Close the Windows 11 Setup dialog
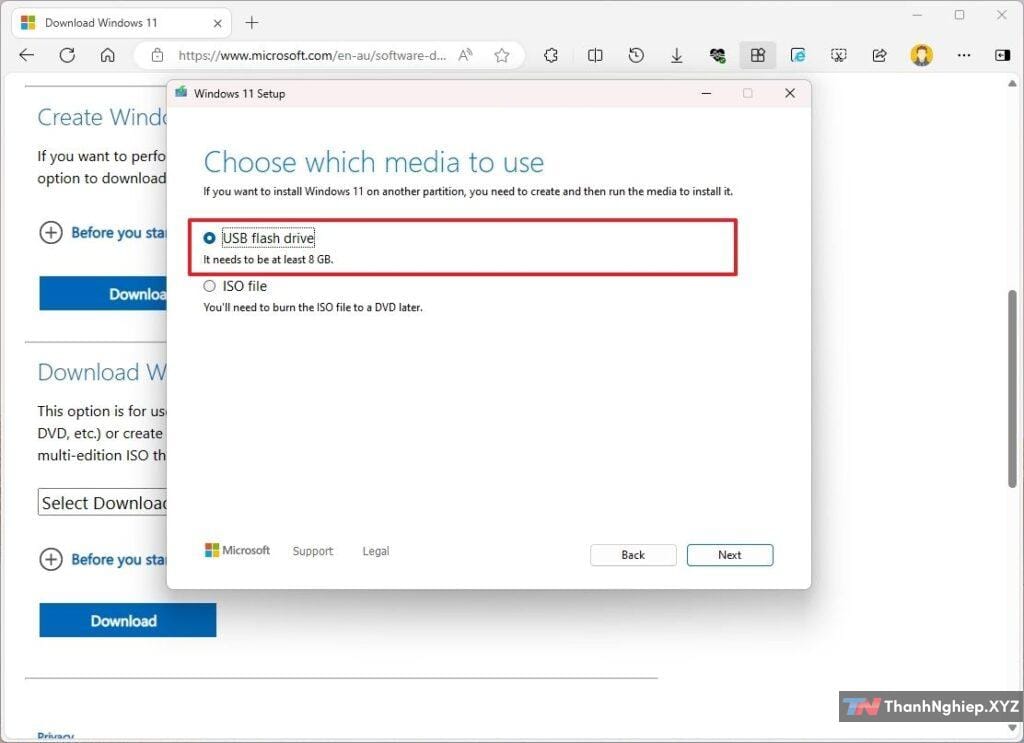Screen dimensions: 1024x743 click(x=790, y=93)
